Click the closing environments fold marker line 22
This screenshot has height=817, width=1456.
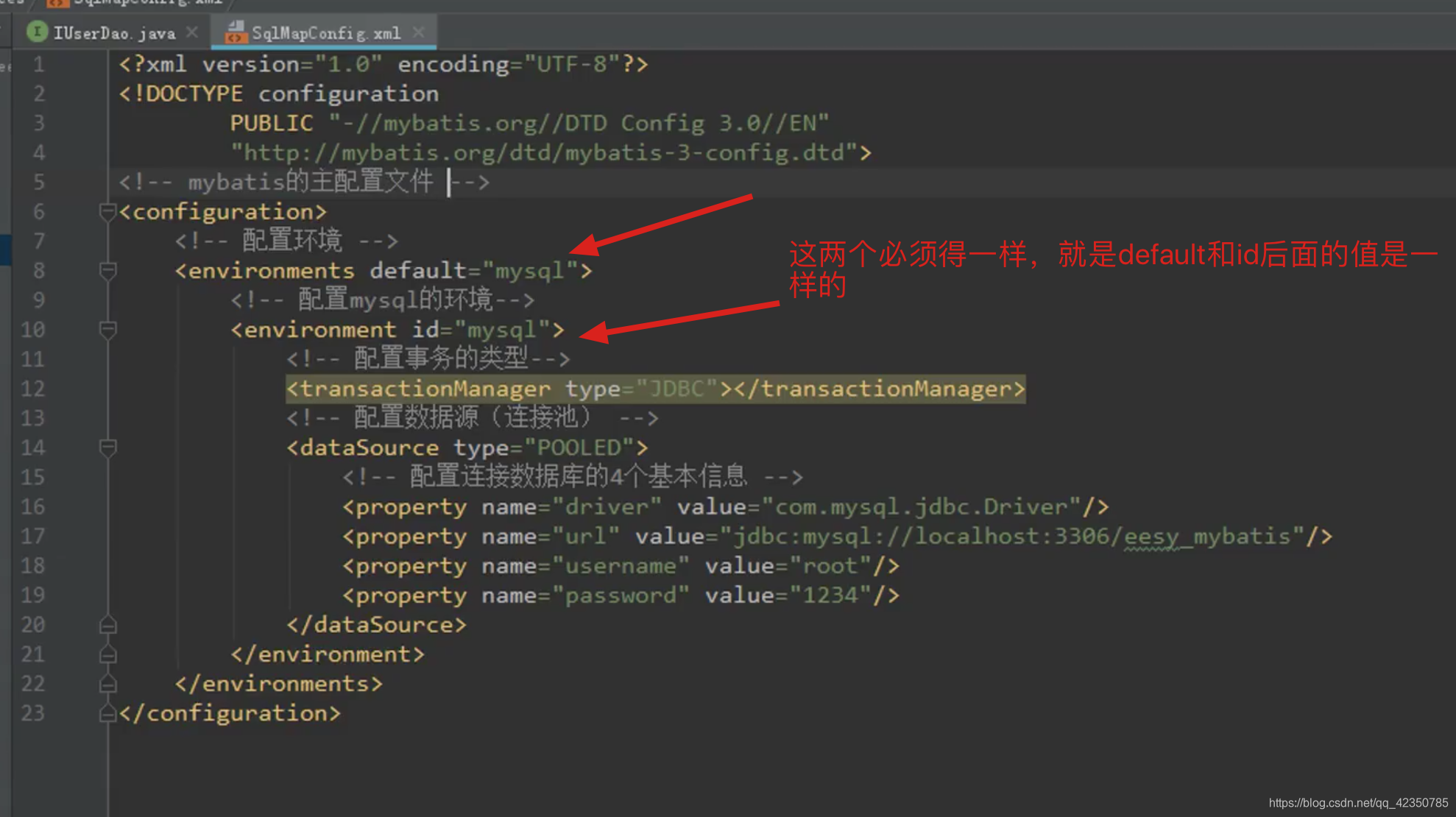107,684
